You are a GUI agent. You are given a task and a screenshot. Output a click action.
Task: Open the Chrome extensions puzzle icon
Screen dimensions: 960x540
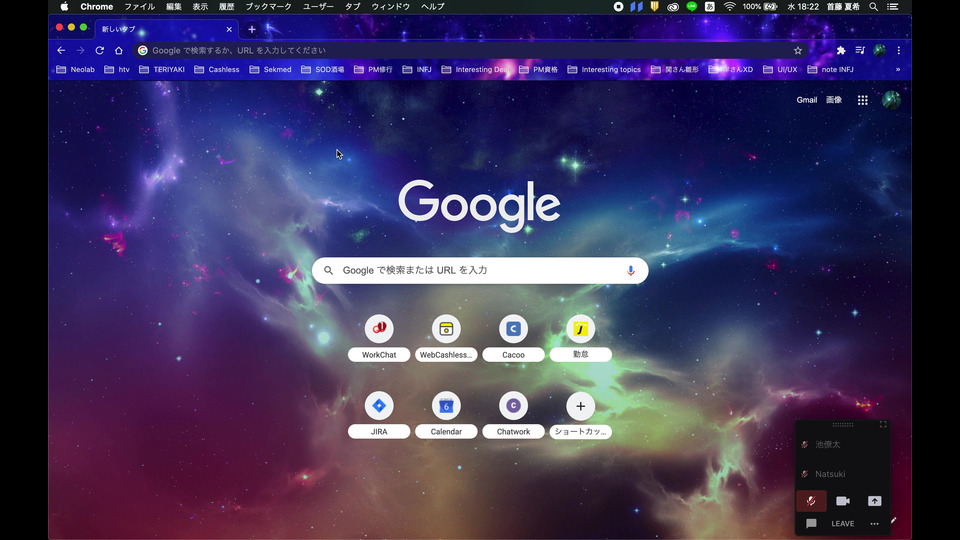pos(841,51)
